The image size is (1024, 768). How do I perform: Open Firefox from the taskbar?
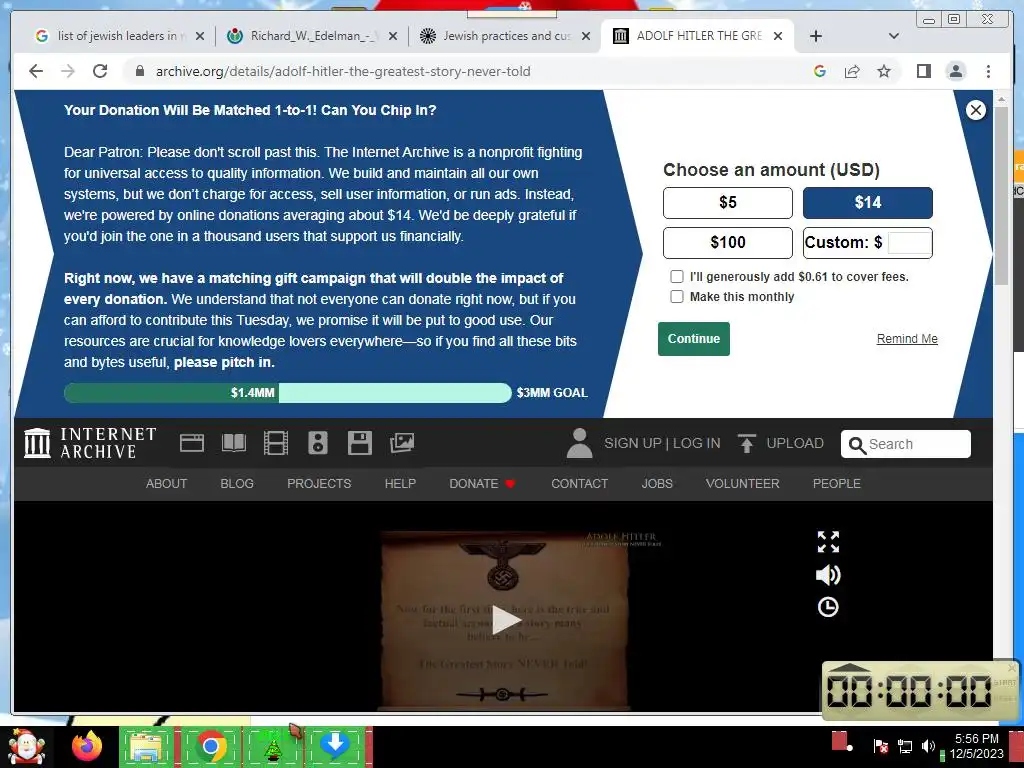tap(88, 746)
